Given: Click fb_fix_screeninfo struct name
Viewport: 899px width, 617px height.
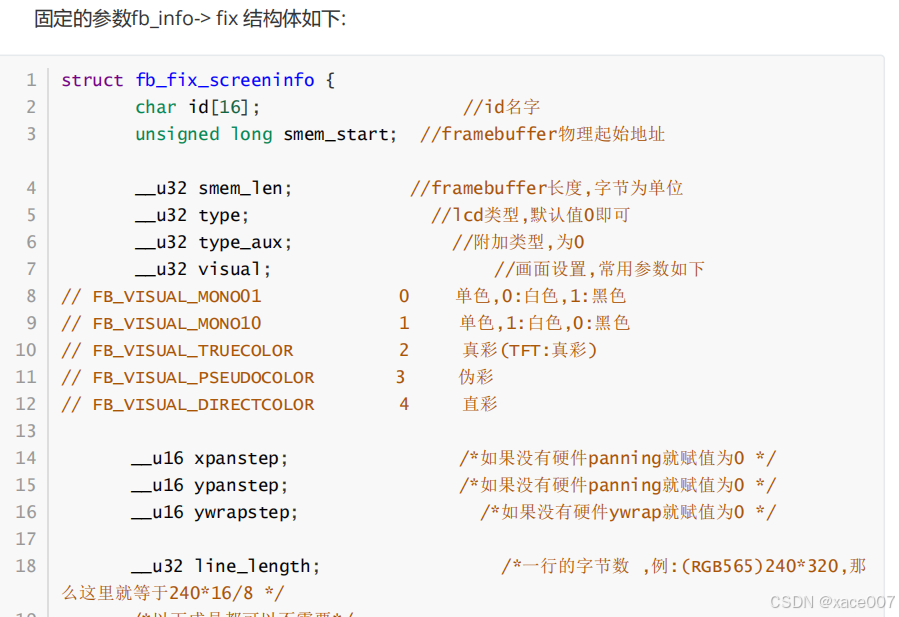Looking at the screenshot, I should 225,80.
